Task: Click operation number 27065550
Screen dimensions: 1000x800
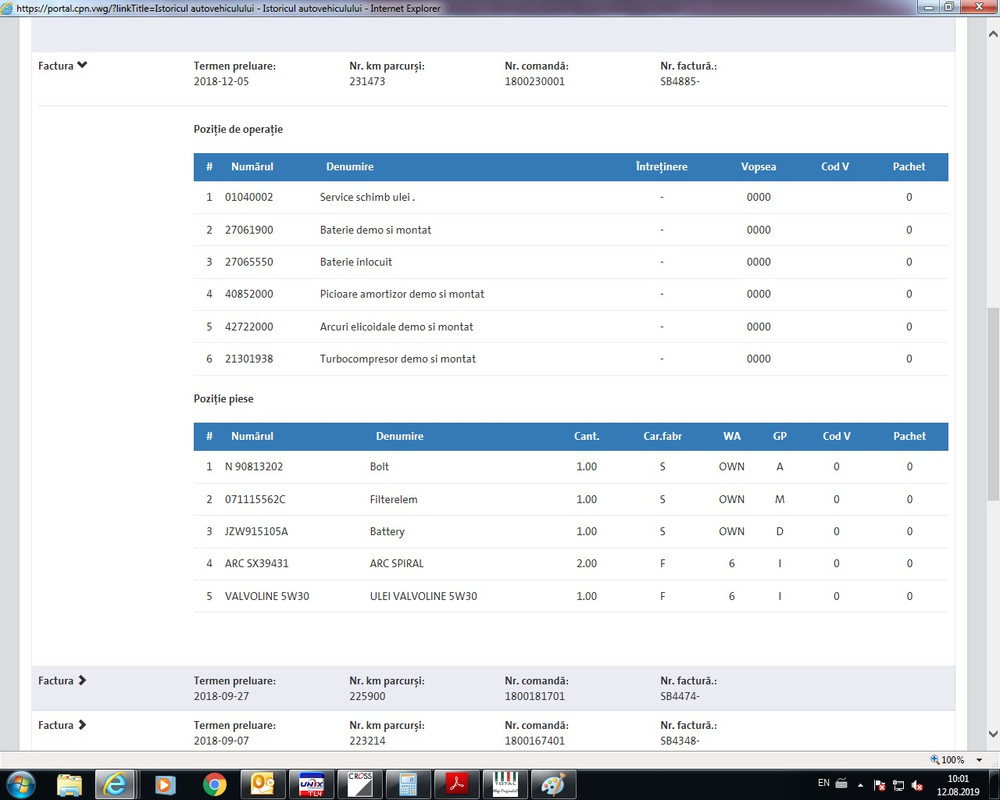Action: tap(249, 262)
